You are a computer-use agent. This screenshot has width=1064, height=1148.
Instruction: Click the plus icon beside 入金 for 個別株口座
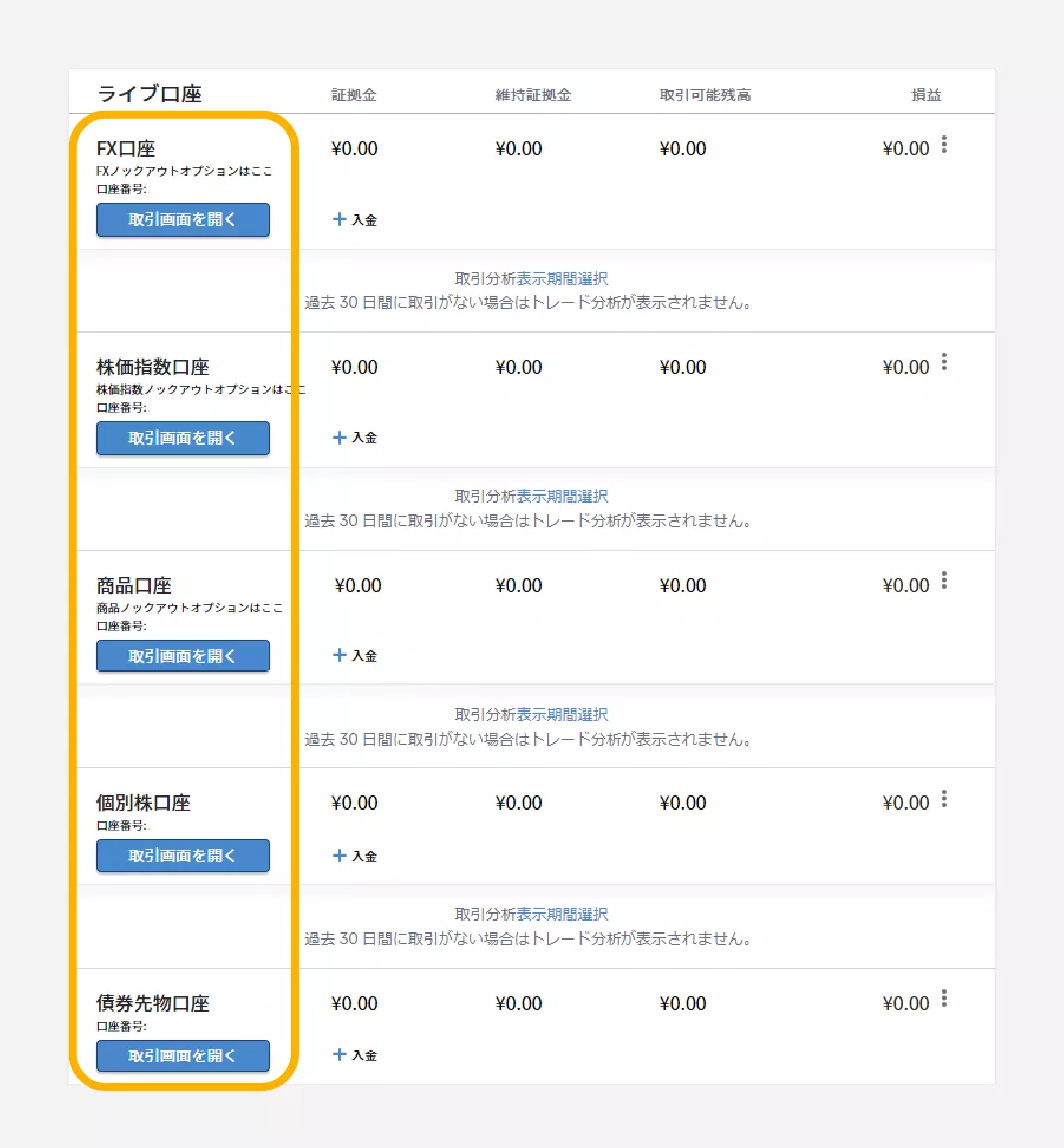339,856
